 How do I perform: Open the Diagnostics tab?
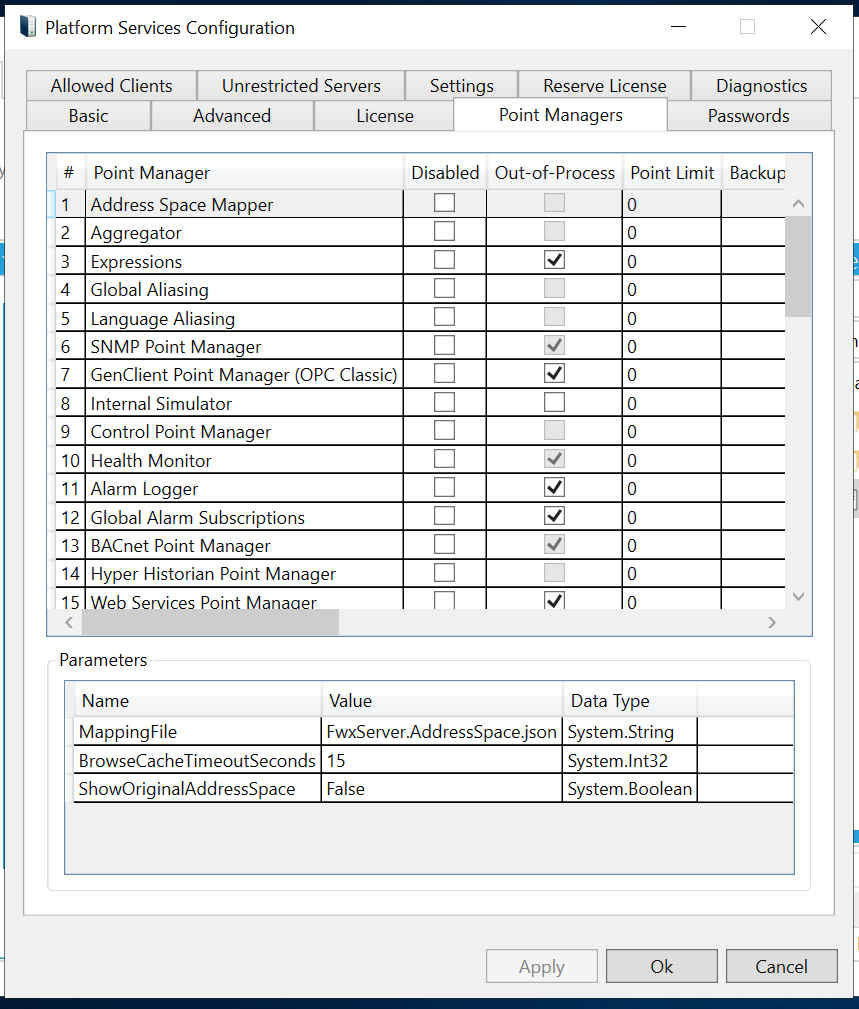coord(761,86)
